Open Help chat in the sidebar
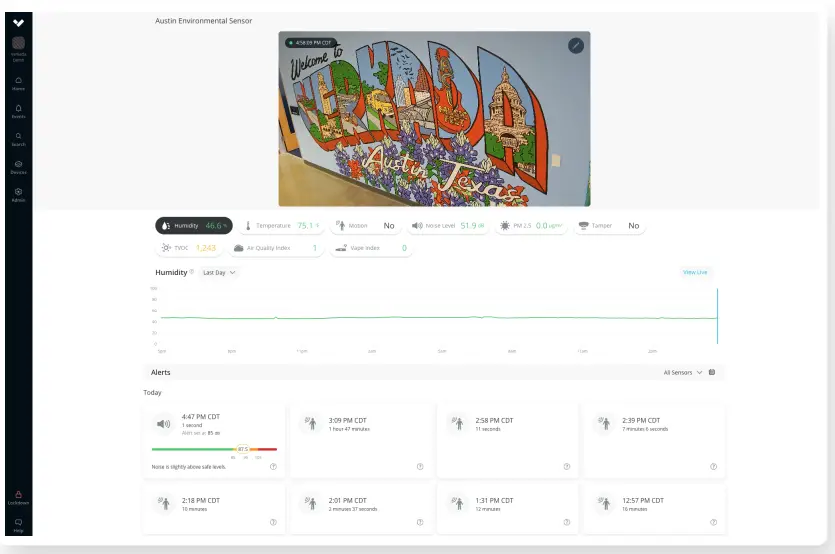This screenshot has width=835, height=554. click(19, 525)
